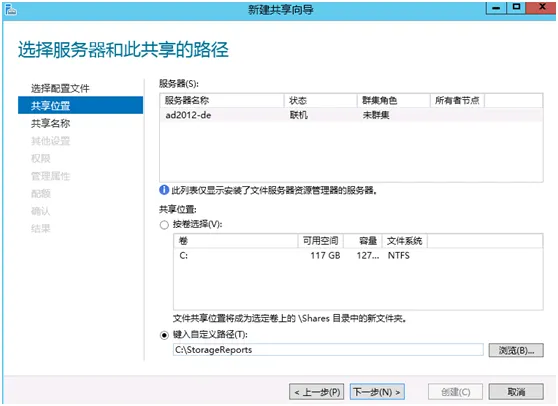Sort by 服务器名称 column header
Viewport: 558px width, 406px height.
pos(222,101)
